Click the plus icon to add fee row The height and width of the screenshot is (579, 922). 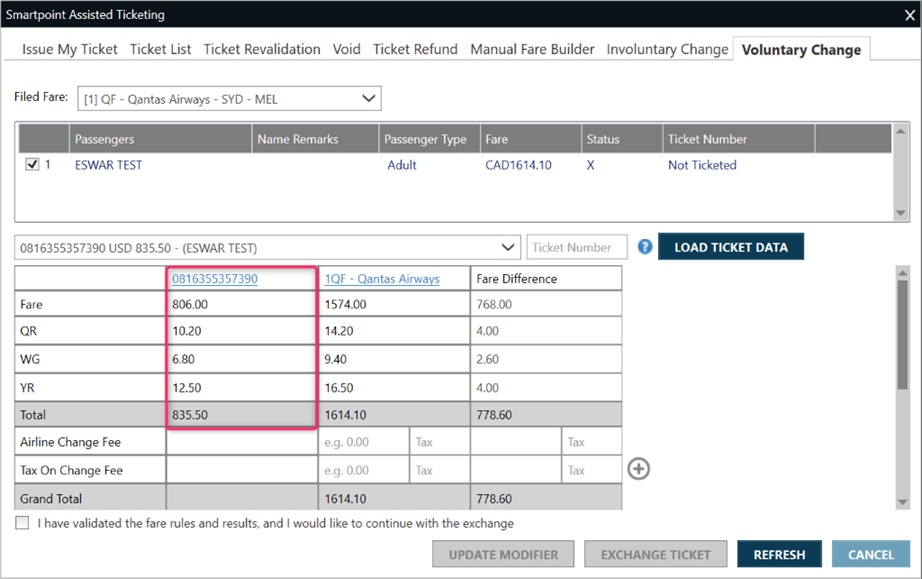coord(638,468)
